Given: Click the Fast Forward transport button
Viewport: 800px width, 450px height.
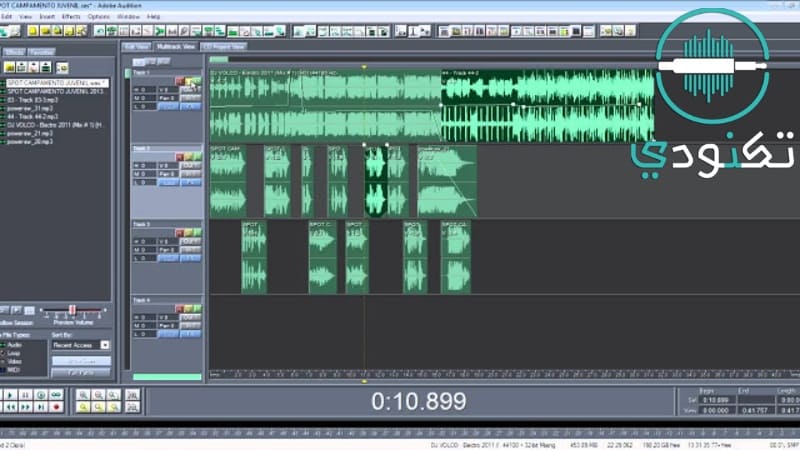Looking at the screenshot, I should (x=26, y=407).
